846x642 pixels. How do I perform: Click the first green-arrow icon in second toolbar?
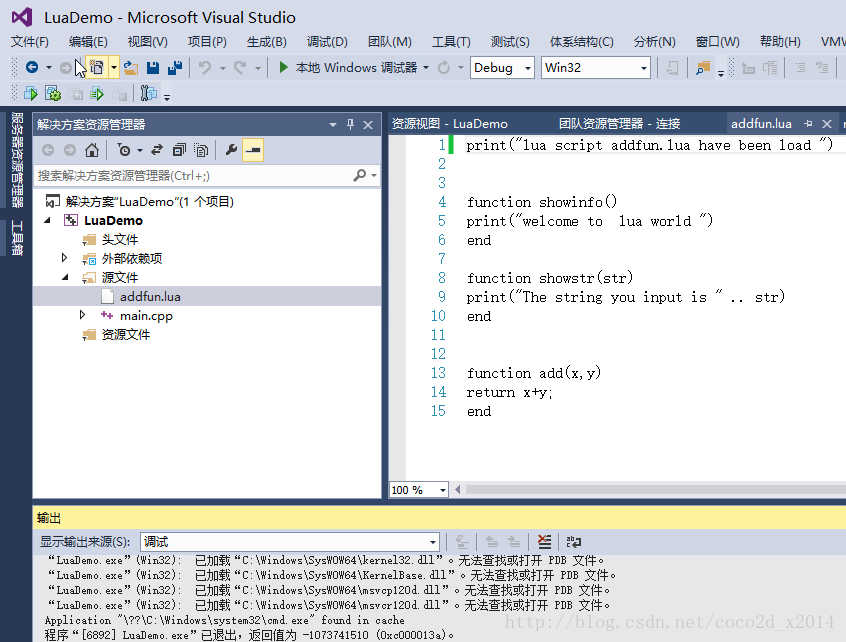click(x=31, y=94)
